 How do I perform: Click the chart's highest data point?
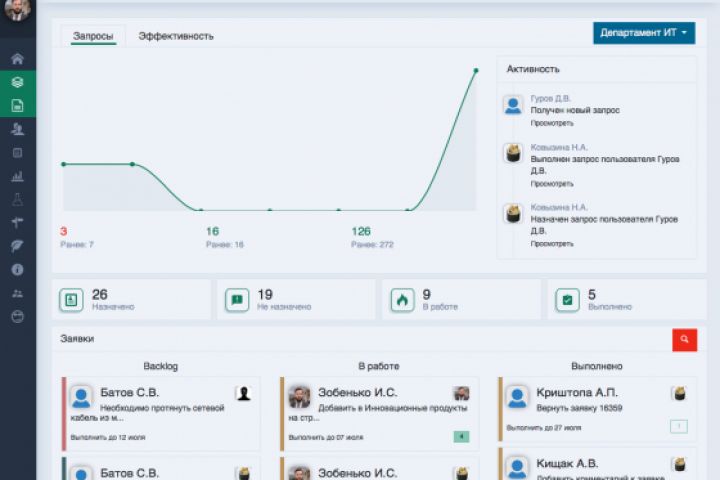[x=476, y=70]
